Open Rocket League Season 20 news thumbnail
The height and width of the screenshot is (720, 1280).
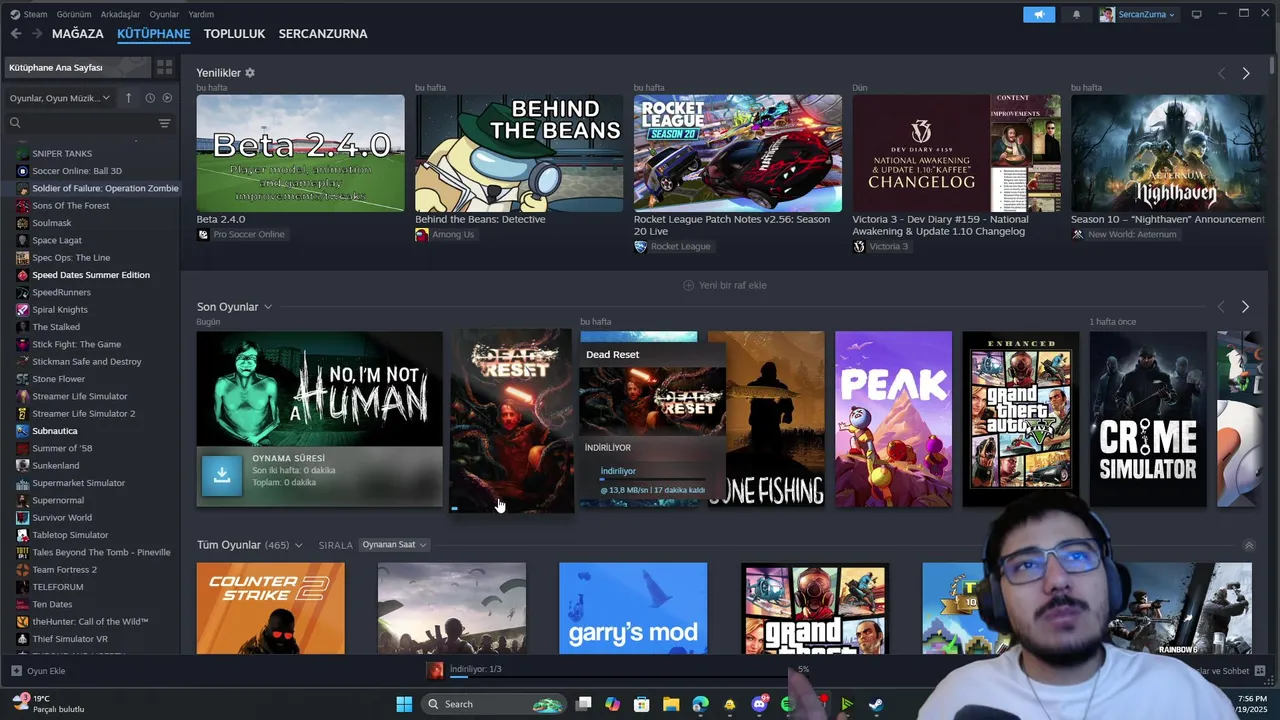tap(738, 153)
